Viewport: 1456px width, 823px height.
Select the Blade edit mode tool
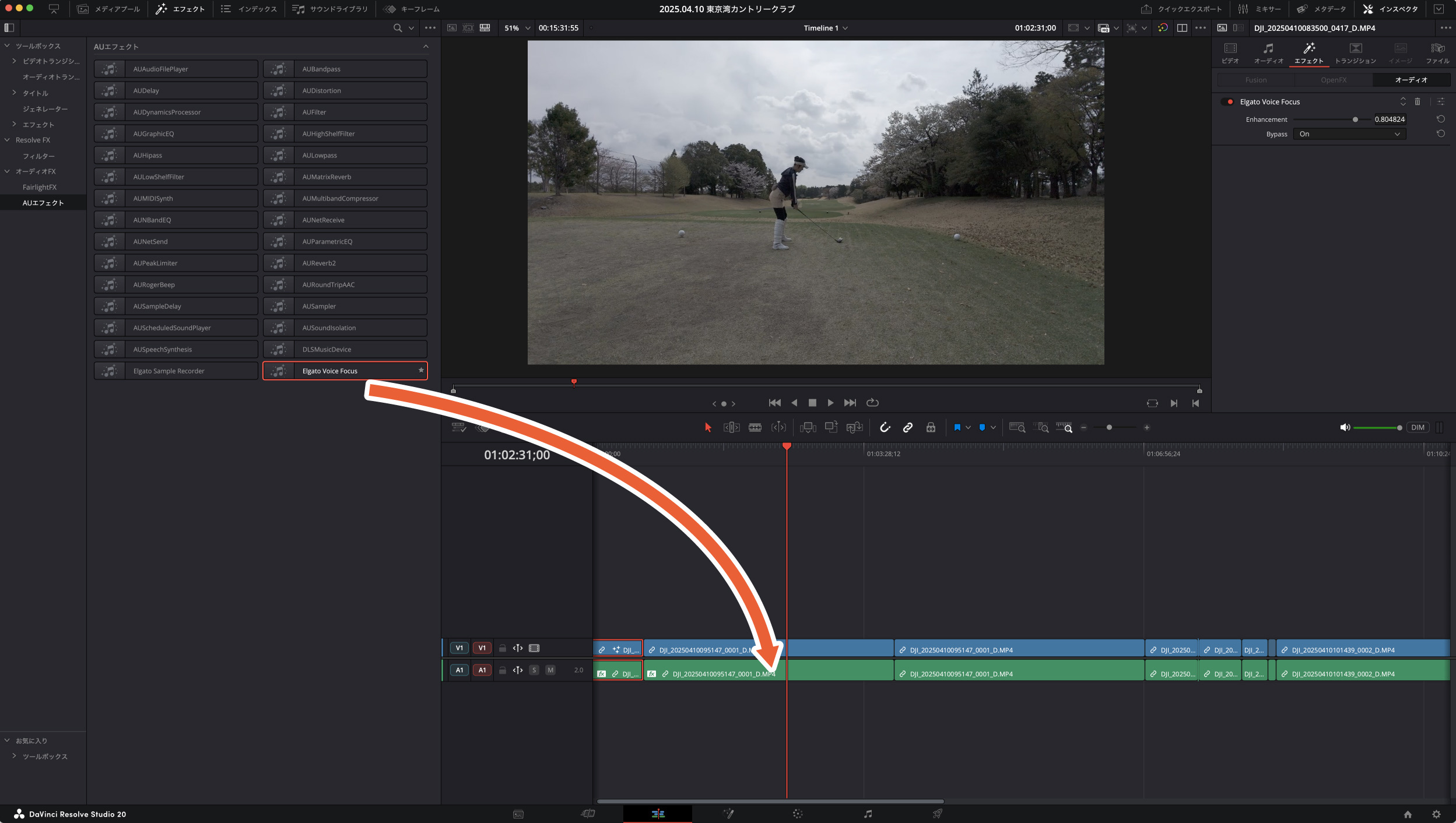click(755, 427)
